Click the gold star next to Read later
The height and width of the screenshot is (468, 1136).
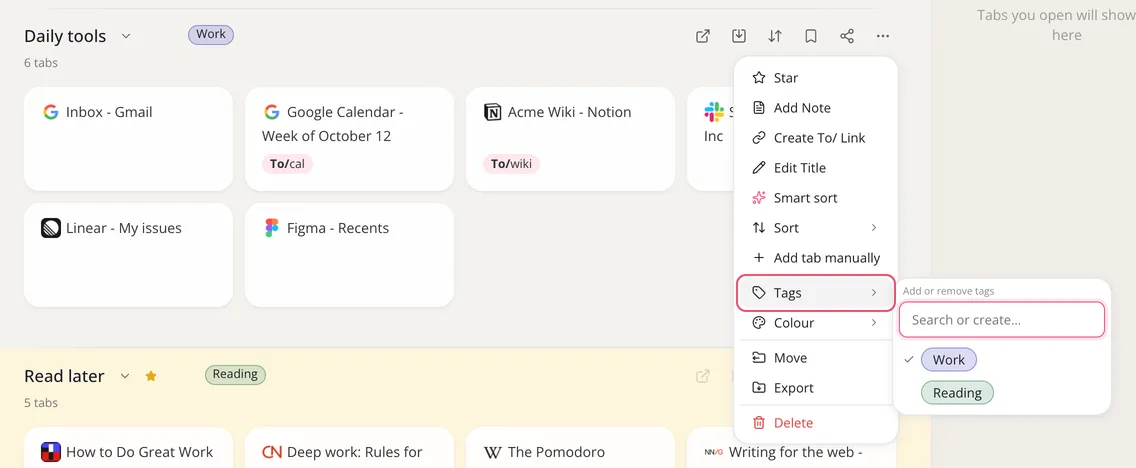(151, 376)
